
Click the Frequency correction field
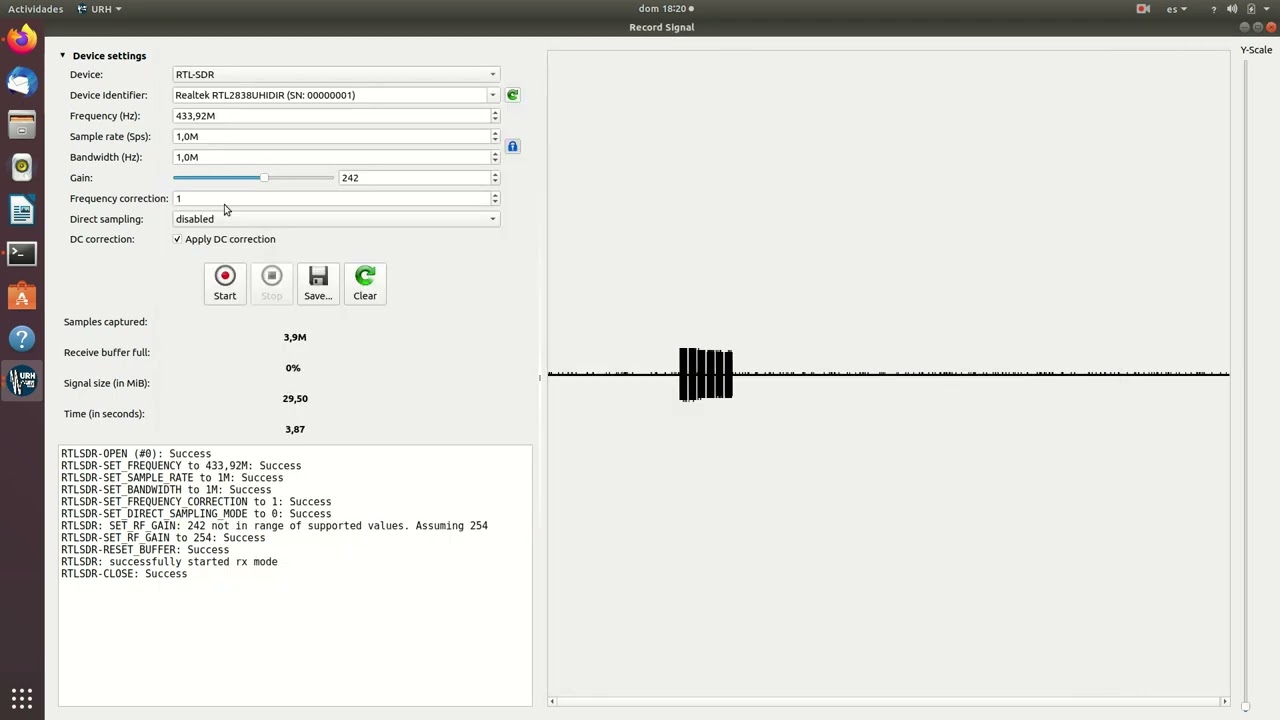330,198
